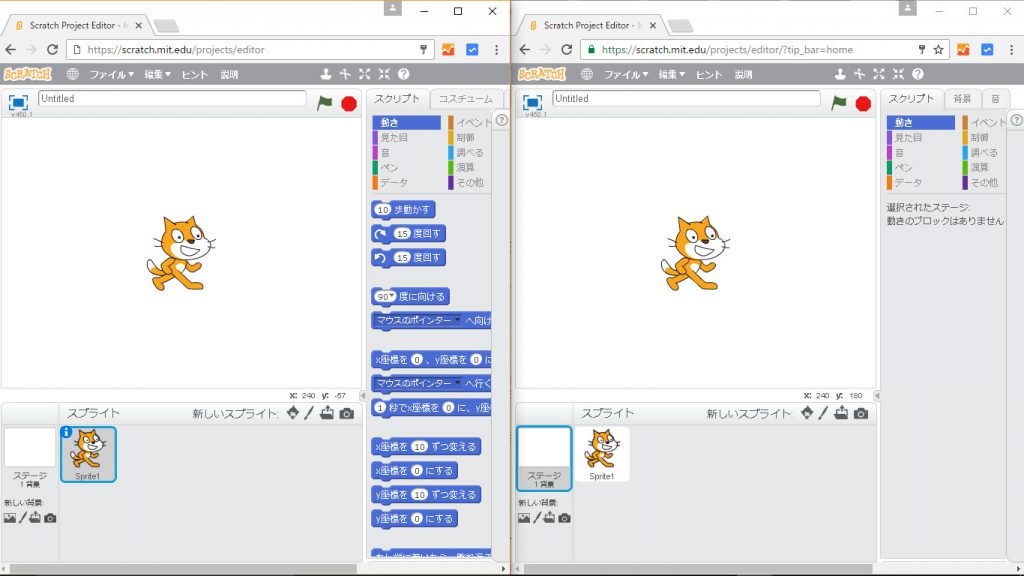
Task: New sprite from camera in right window
Action: [861, 413]
